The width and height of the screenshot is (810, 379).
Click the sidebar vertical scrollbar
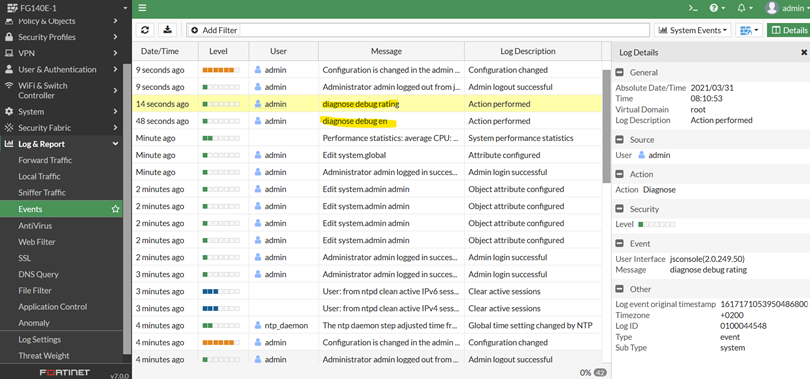coord(127,209)
